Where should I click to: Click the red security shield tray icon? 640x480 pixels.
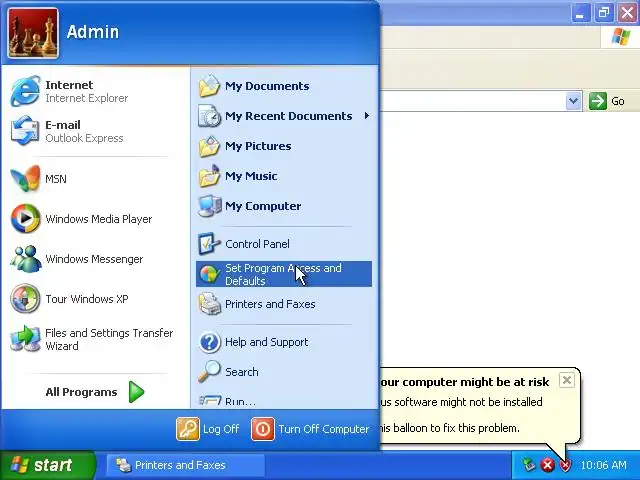[565, 464]
